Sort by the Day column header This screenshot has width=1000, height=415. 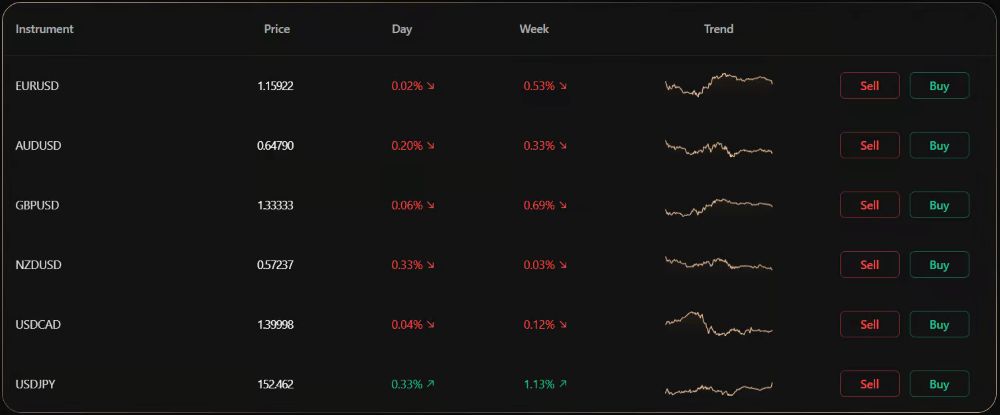click(x=402, y=29)
